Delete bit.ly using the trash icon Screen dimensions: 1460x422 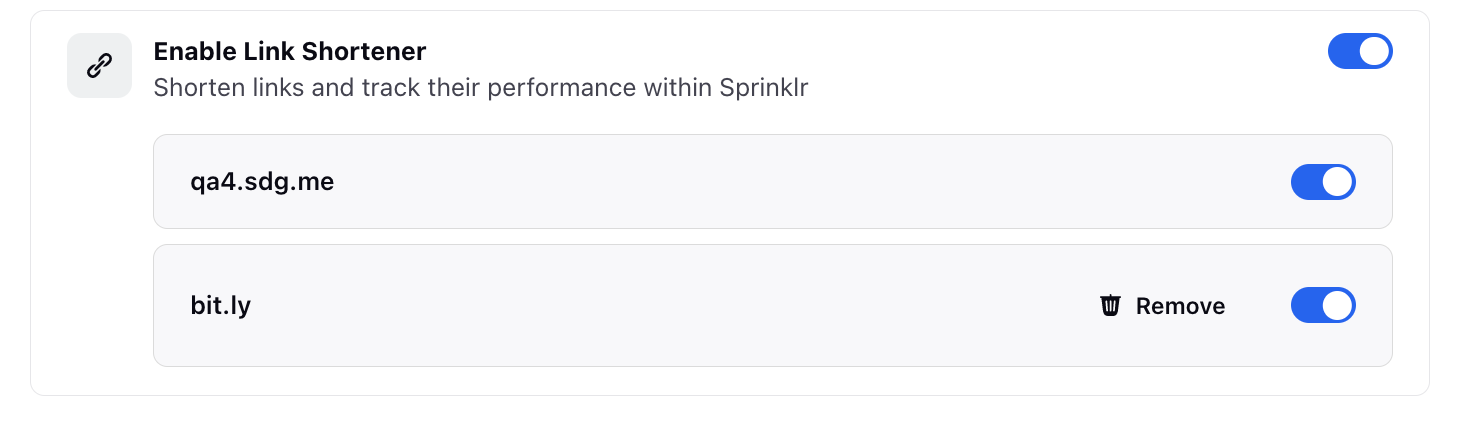[x=1110, y=305]
